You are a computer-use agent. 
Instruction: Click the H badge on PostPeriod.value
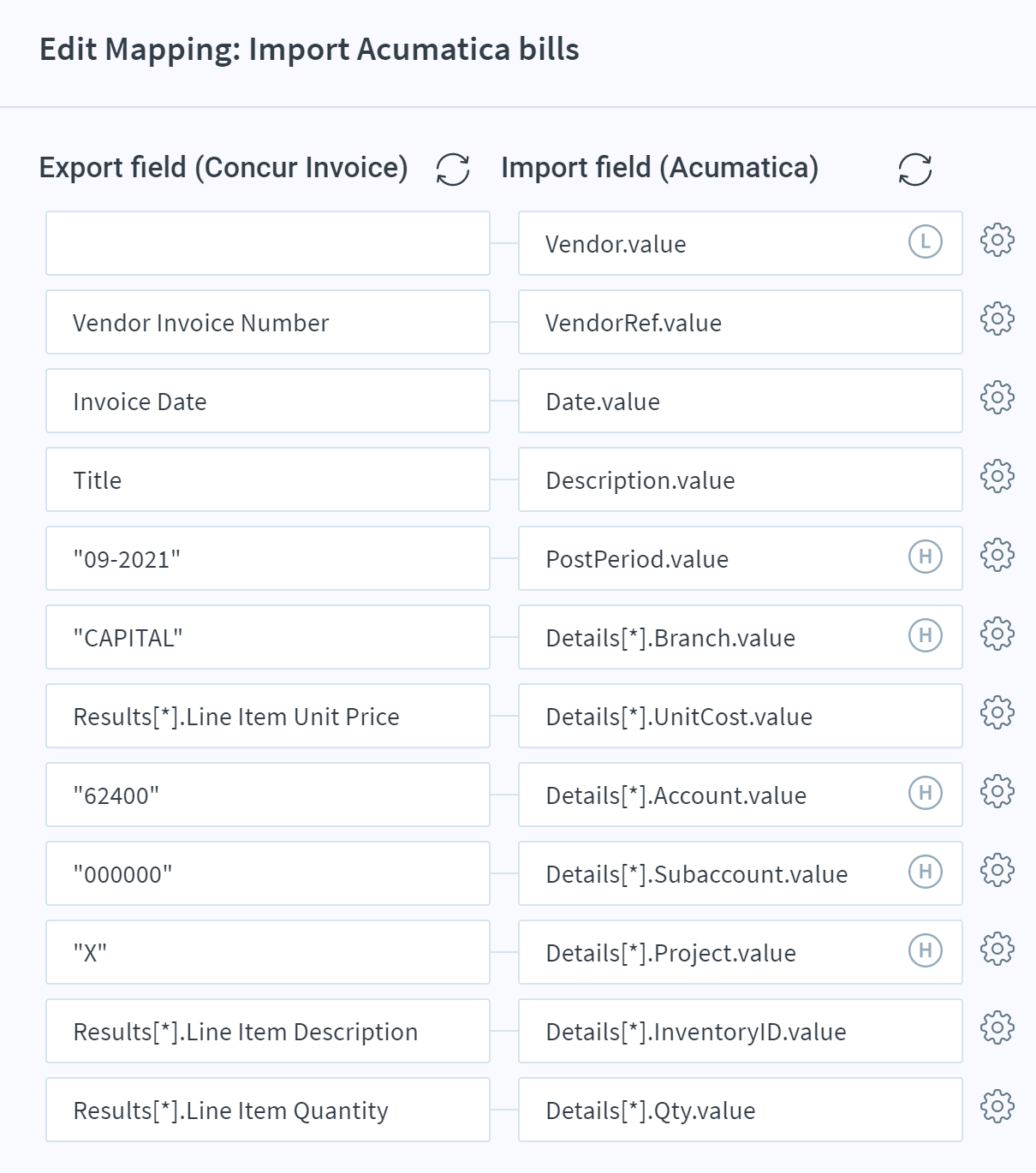point(926,557)
